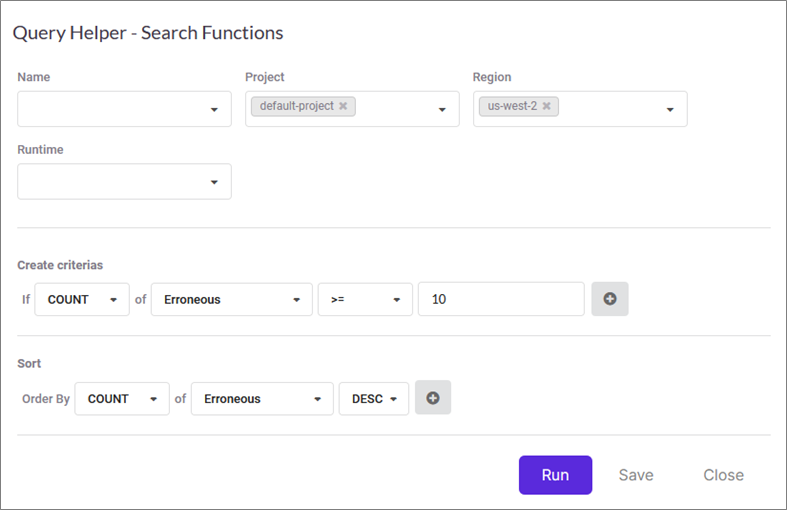Viewport: 787px width, 510px height.
Task: Click the criteria value field containing 10
Action: (x=501, y=299)
